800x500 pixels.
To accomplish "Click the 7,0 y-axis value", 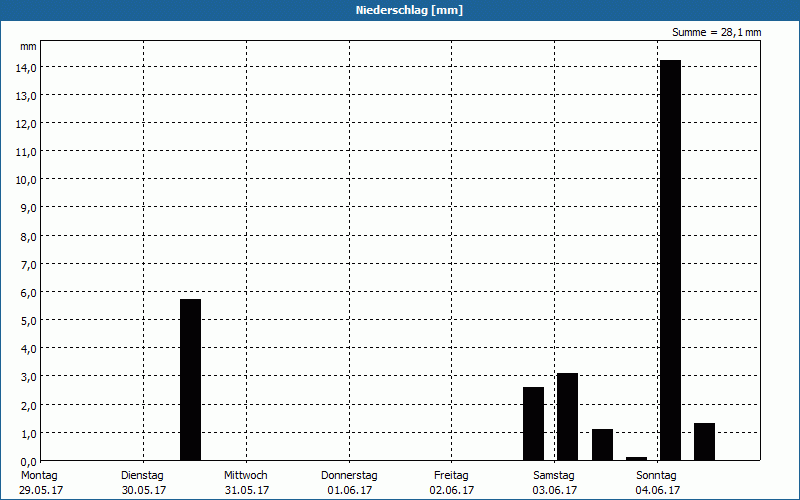I will (x=28, y=265).
